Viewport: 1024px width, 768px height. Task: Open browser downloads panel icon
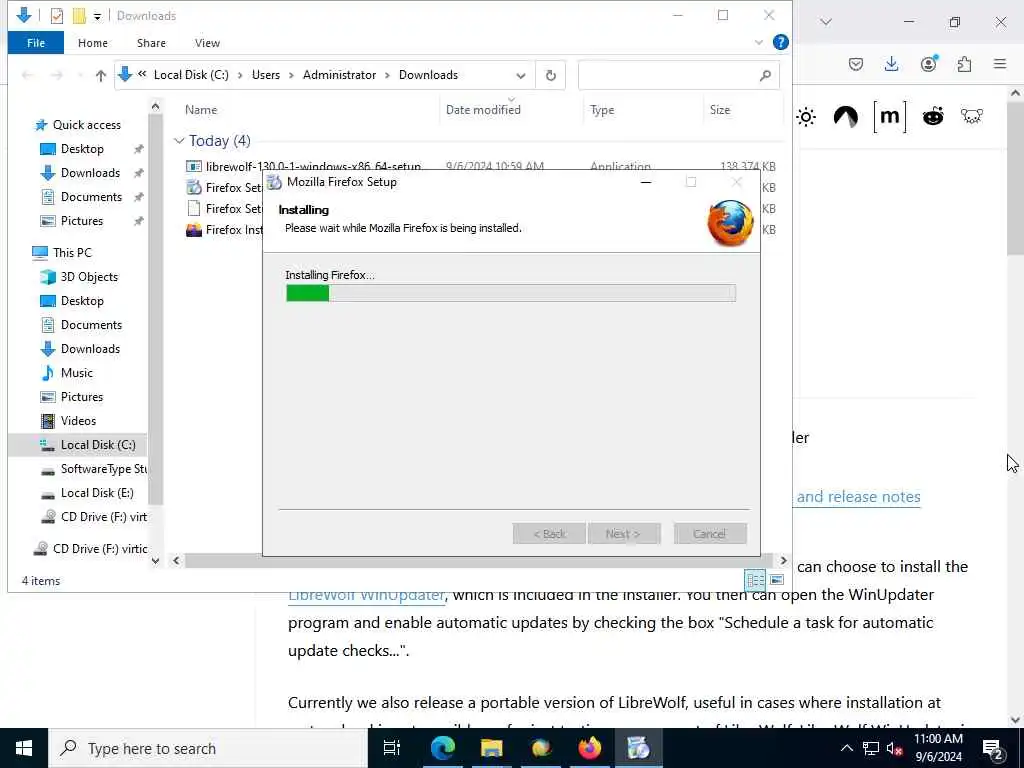[x=891, y=64]
